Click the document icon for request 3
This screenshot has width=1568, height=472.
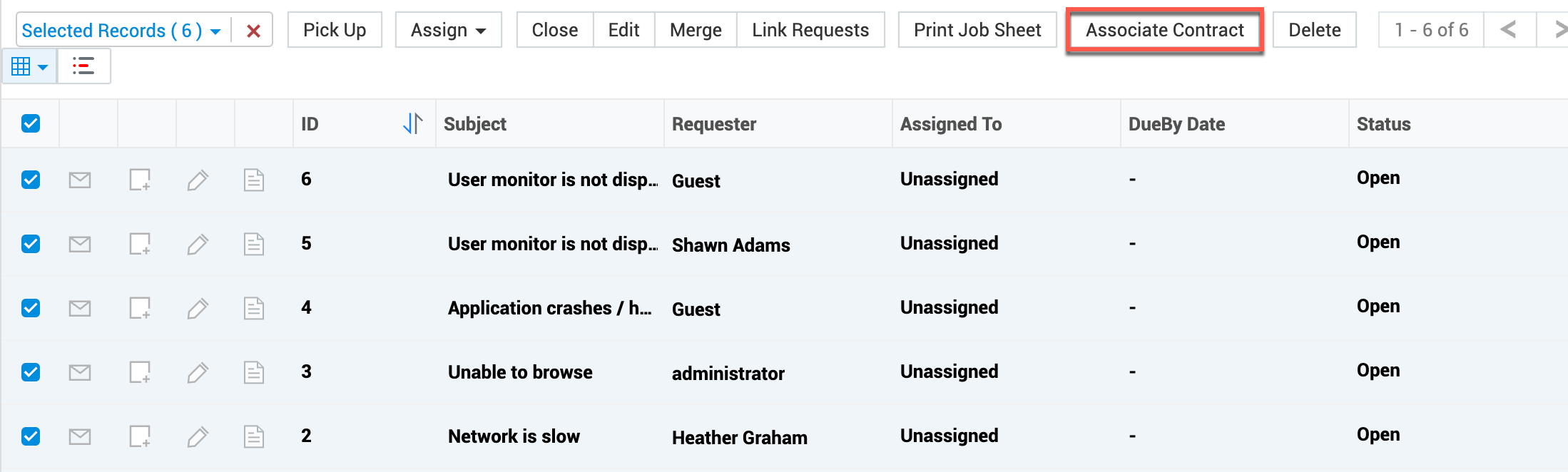pyautogui.click(x=254, y=372)
